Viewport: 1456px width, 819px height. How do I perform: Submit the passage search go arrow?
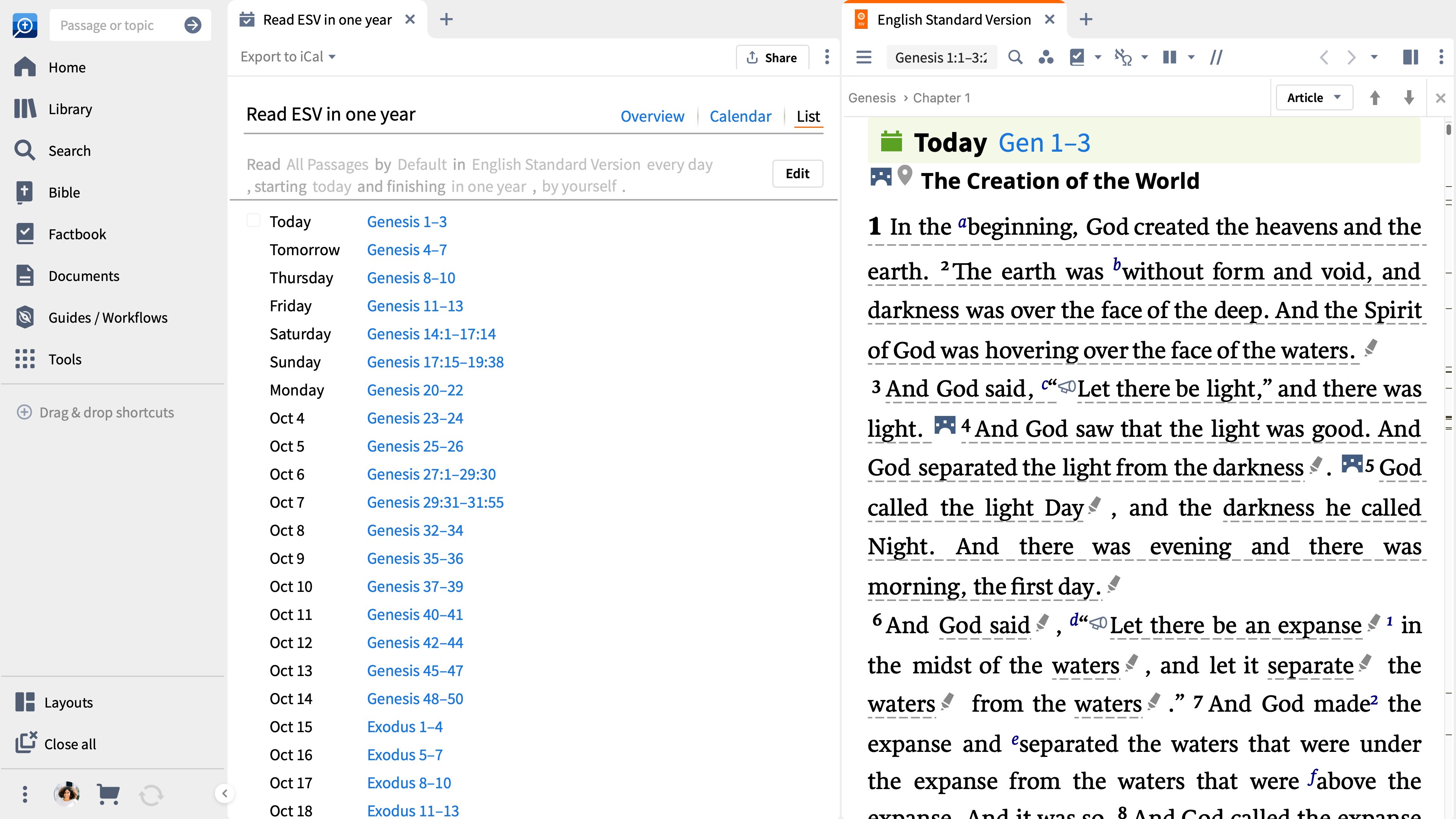click(193, 25)
